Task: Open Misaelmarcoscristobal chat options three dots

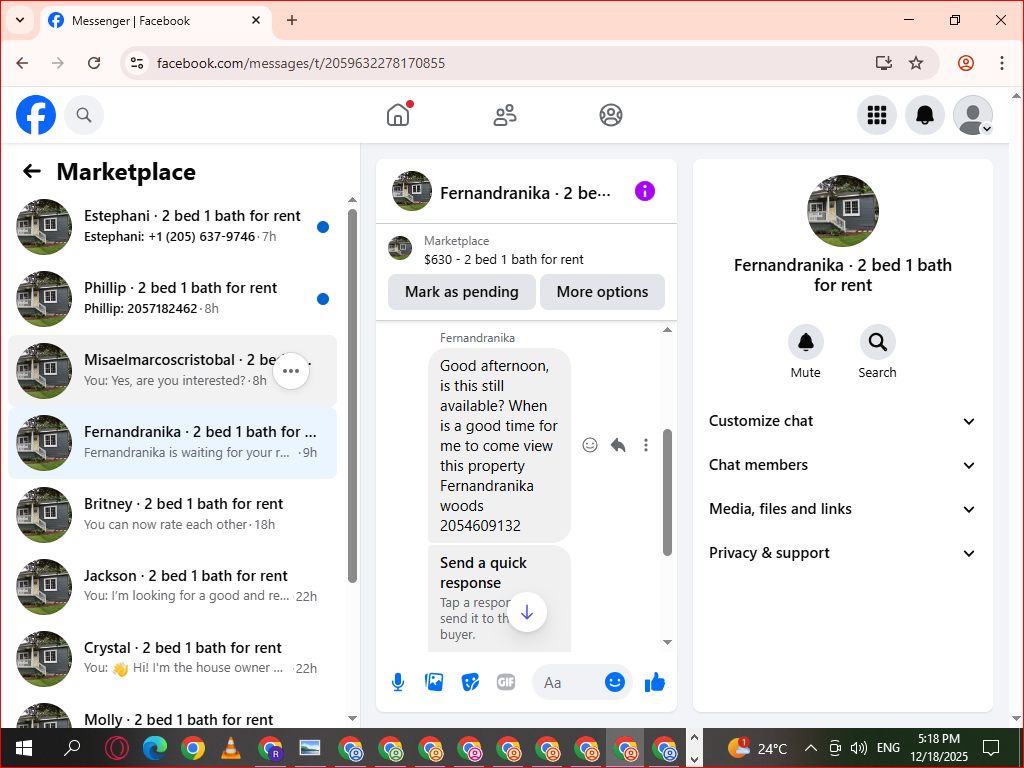Action: pos(291,371)
